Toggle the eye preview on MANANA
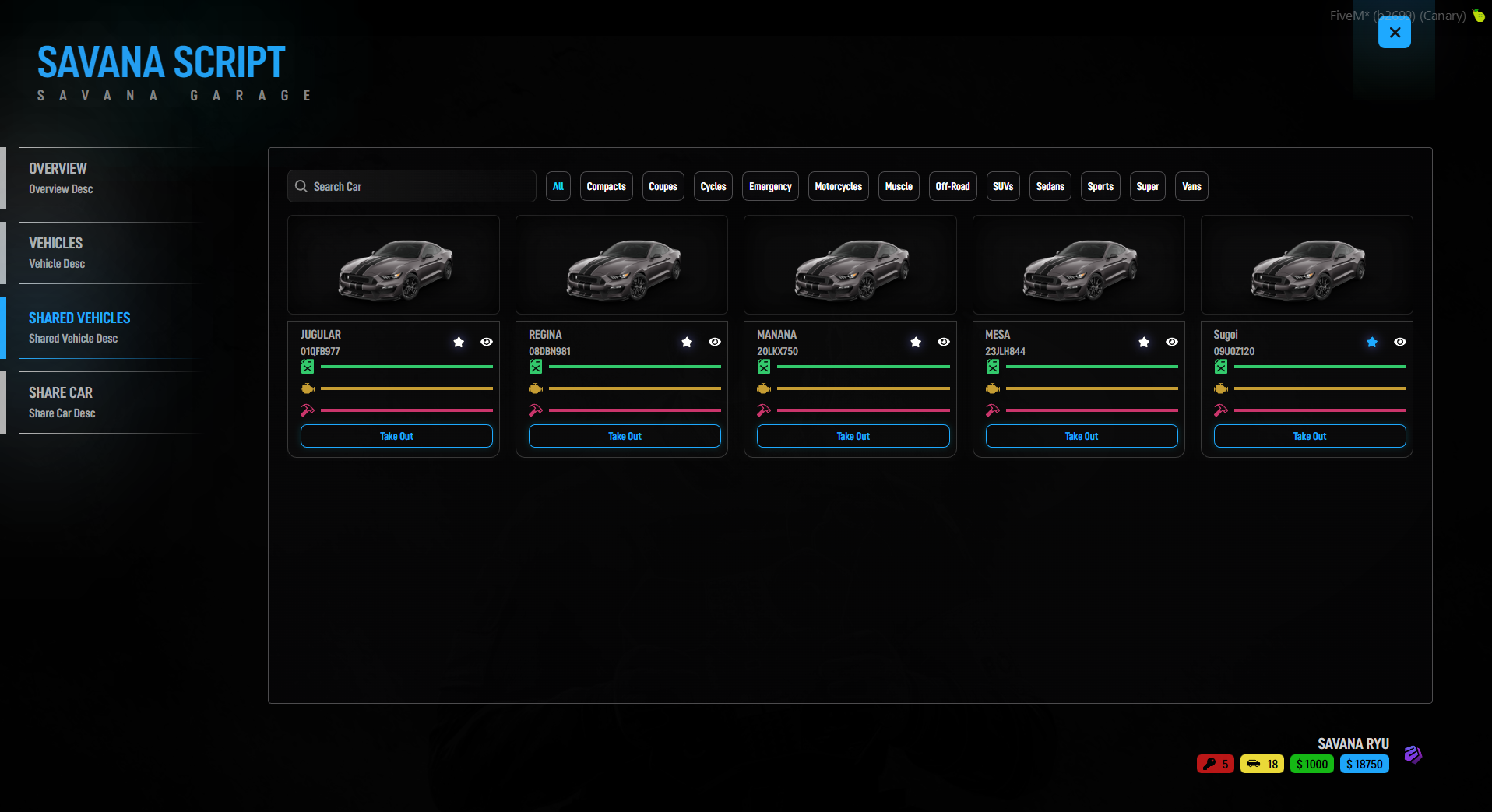 pos(944,342)
